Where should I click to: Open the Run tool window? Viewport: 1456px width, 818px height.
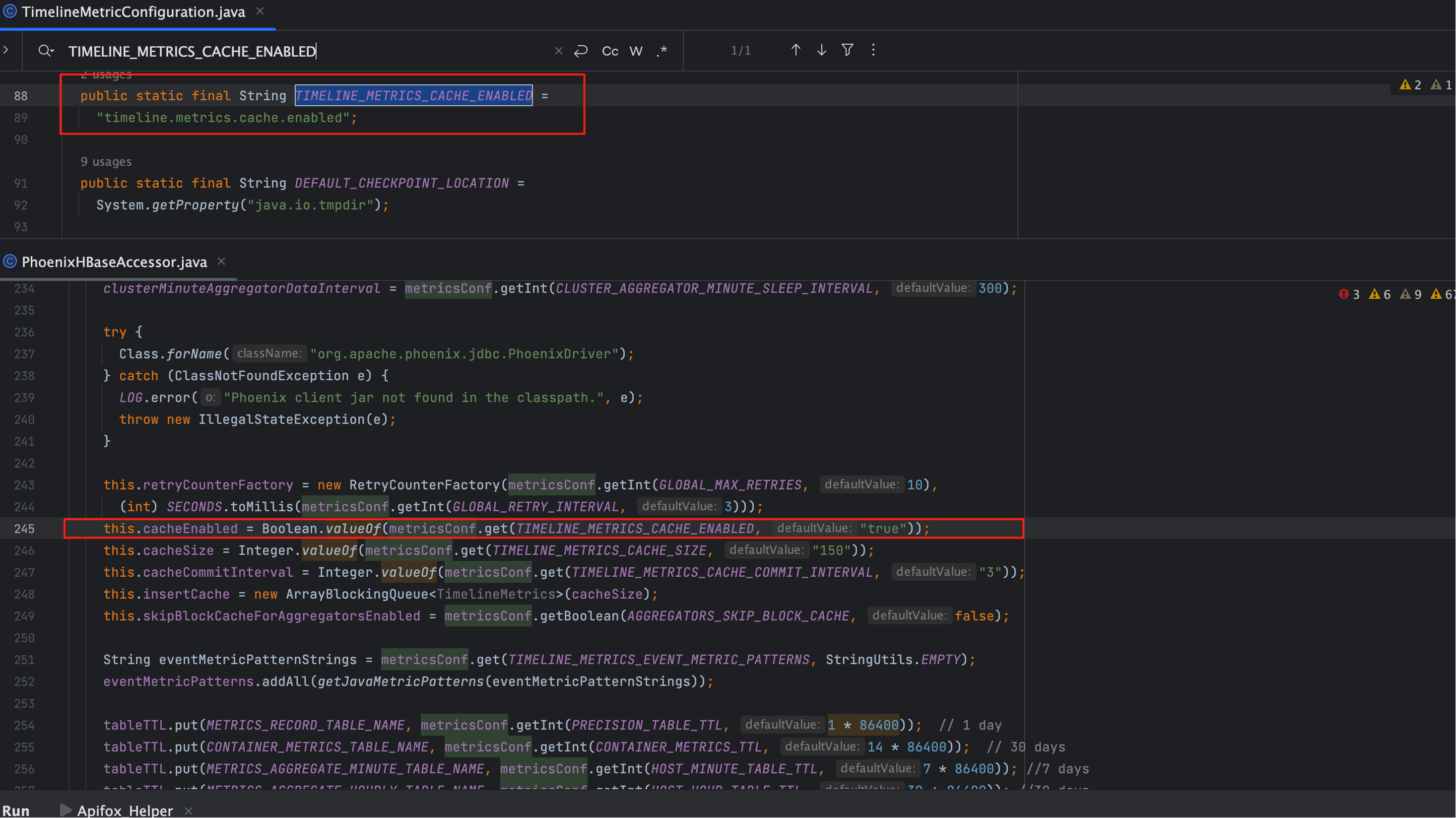[16, 810]
